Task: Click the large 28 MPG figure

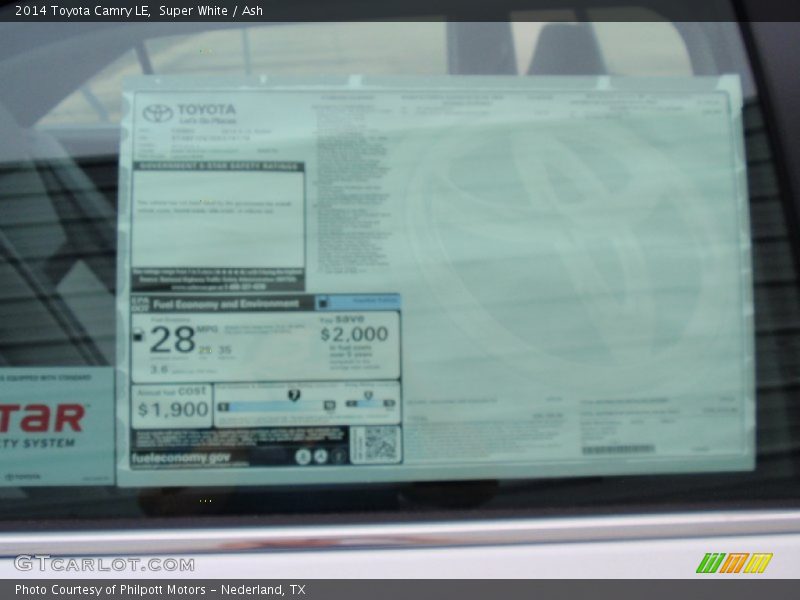Action: pos(172,340)
